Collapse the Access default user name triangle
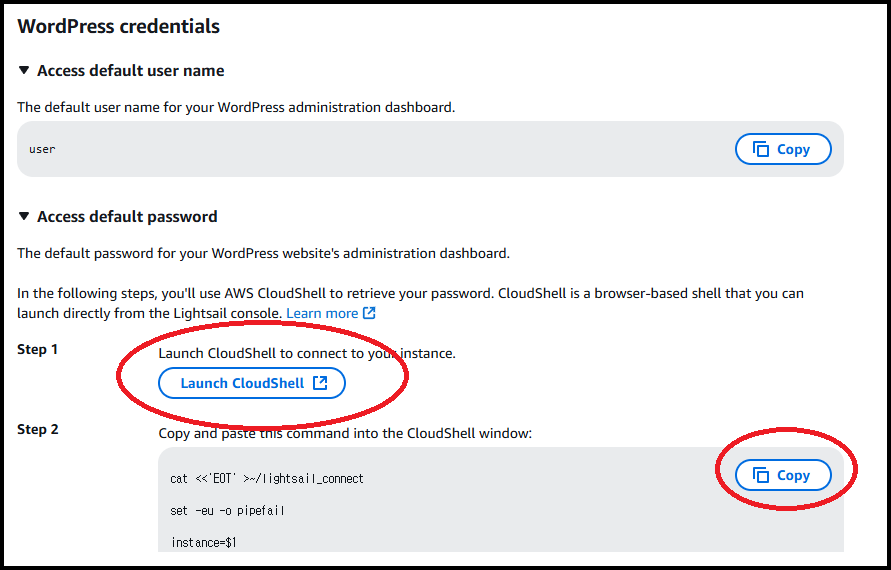Screen dimensions: 891x570 point(23,70)
